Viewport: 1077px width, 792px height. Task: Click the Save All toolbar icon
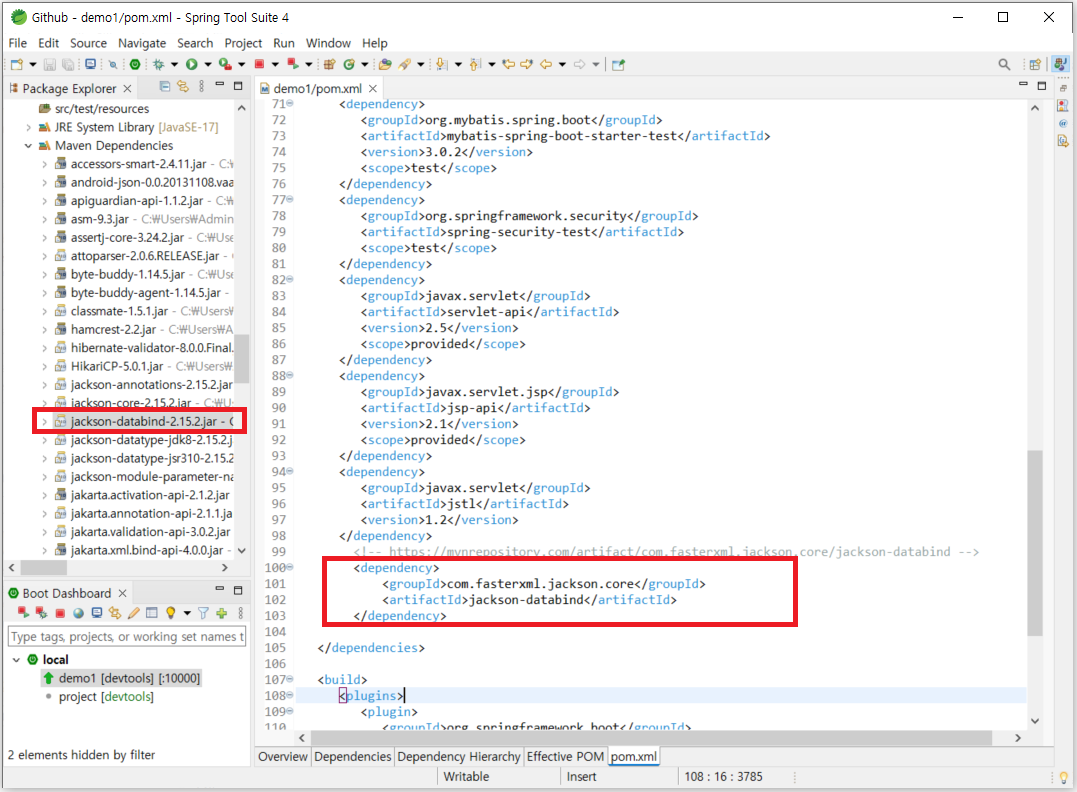68,65
